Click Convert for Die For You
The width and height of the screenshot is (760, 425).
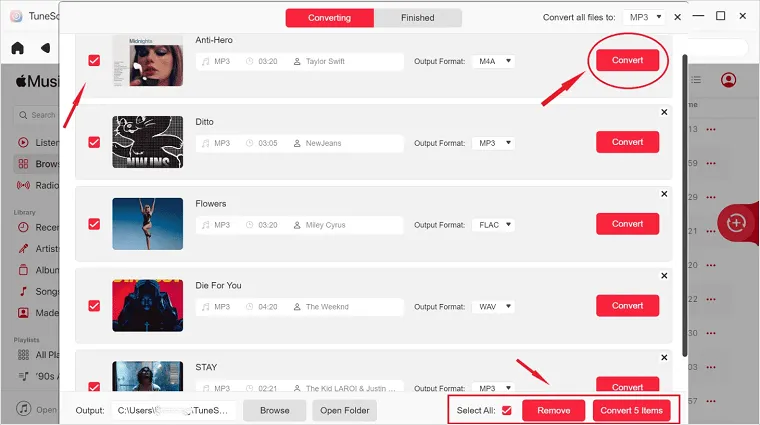point(627,306)
